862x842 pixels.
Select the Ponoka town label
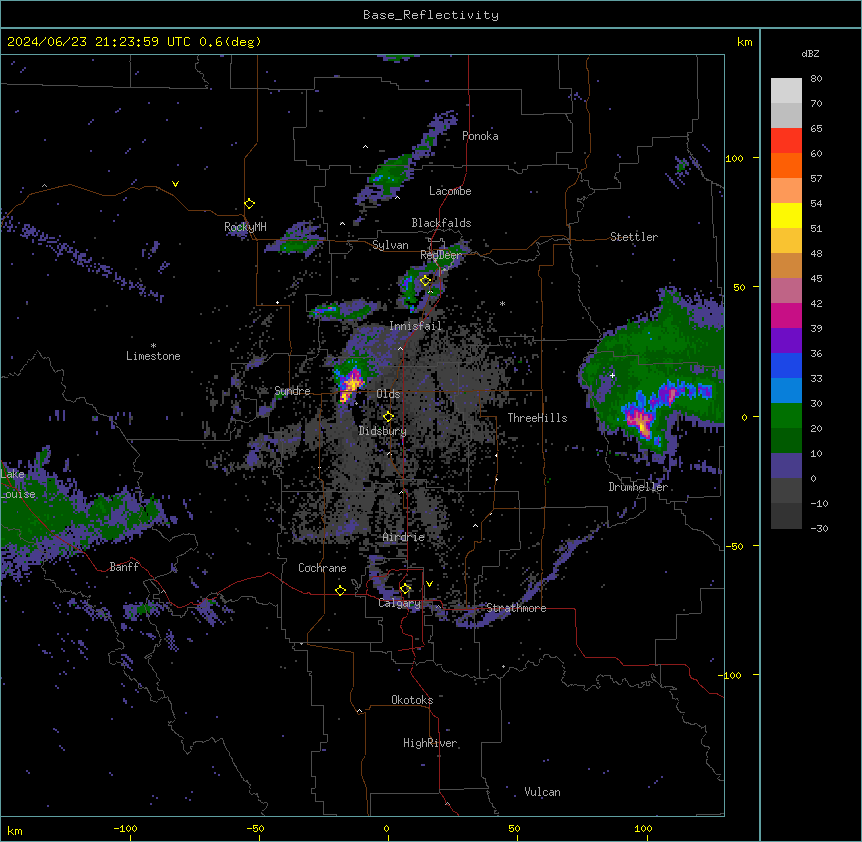pos(480,136)
